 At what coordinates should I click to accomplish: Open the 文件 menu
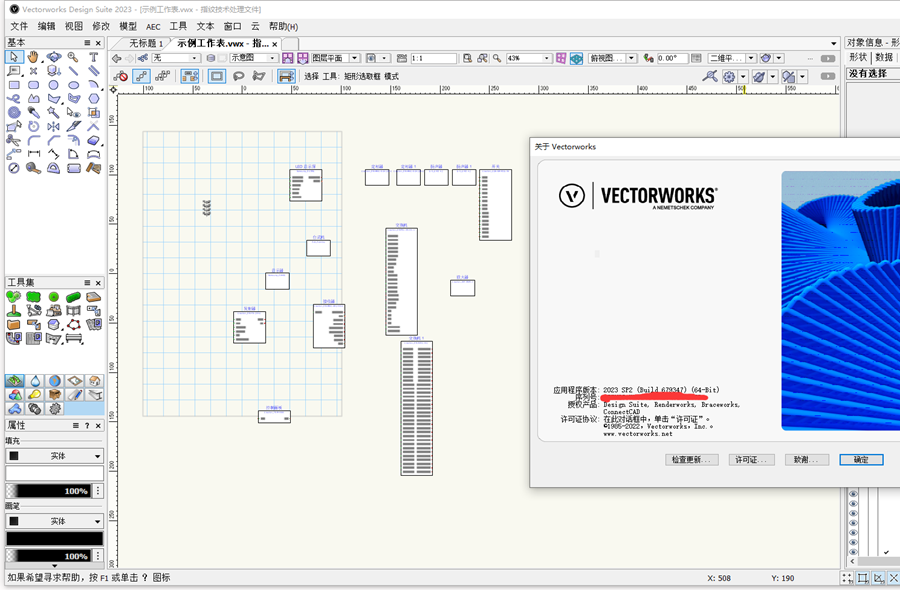19,26
